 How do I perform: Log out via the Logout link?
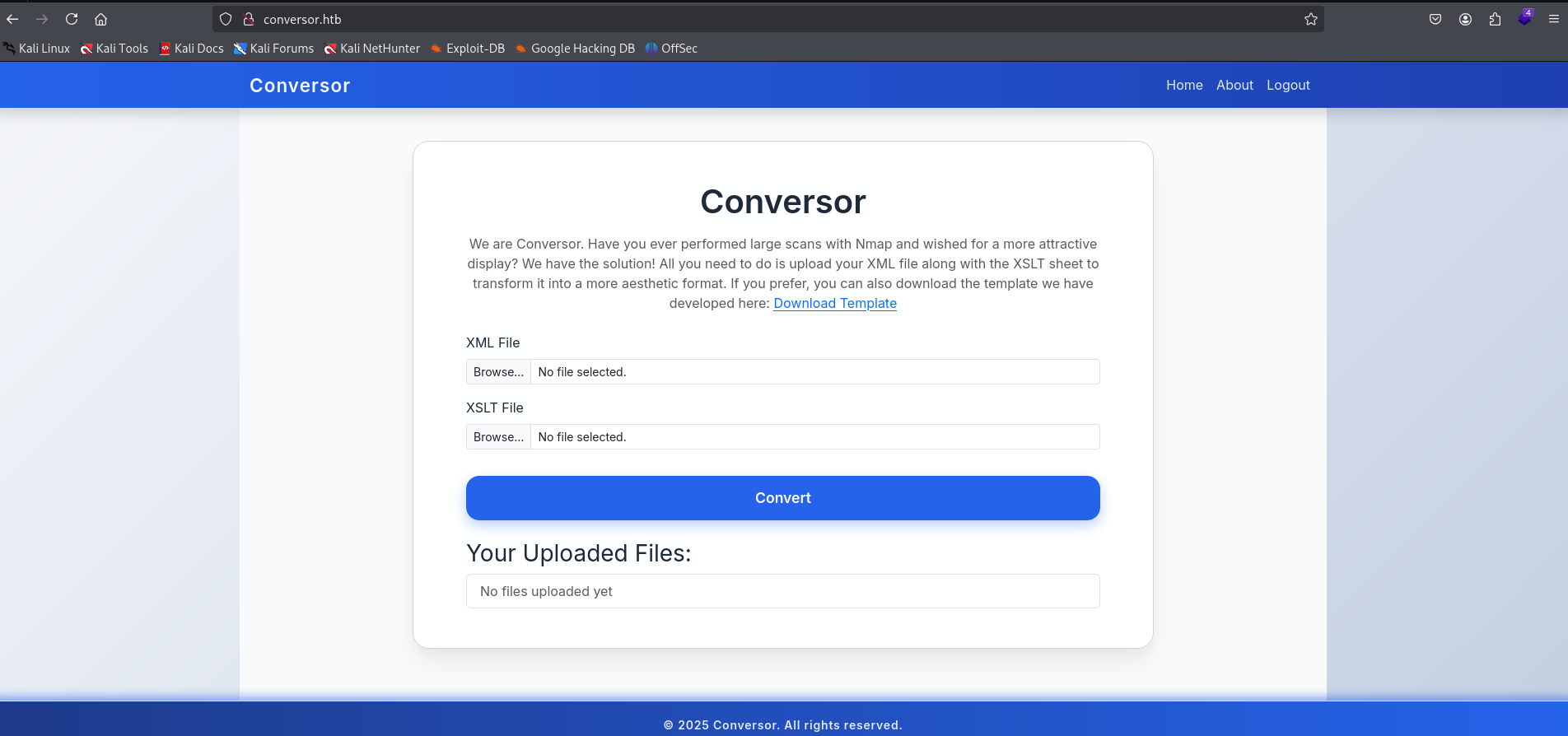(x=1288, y=85)
